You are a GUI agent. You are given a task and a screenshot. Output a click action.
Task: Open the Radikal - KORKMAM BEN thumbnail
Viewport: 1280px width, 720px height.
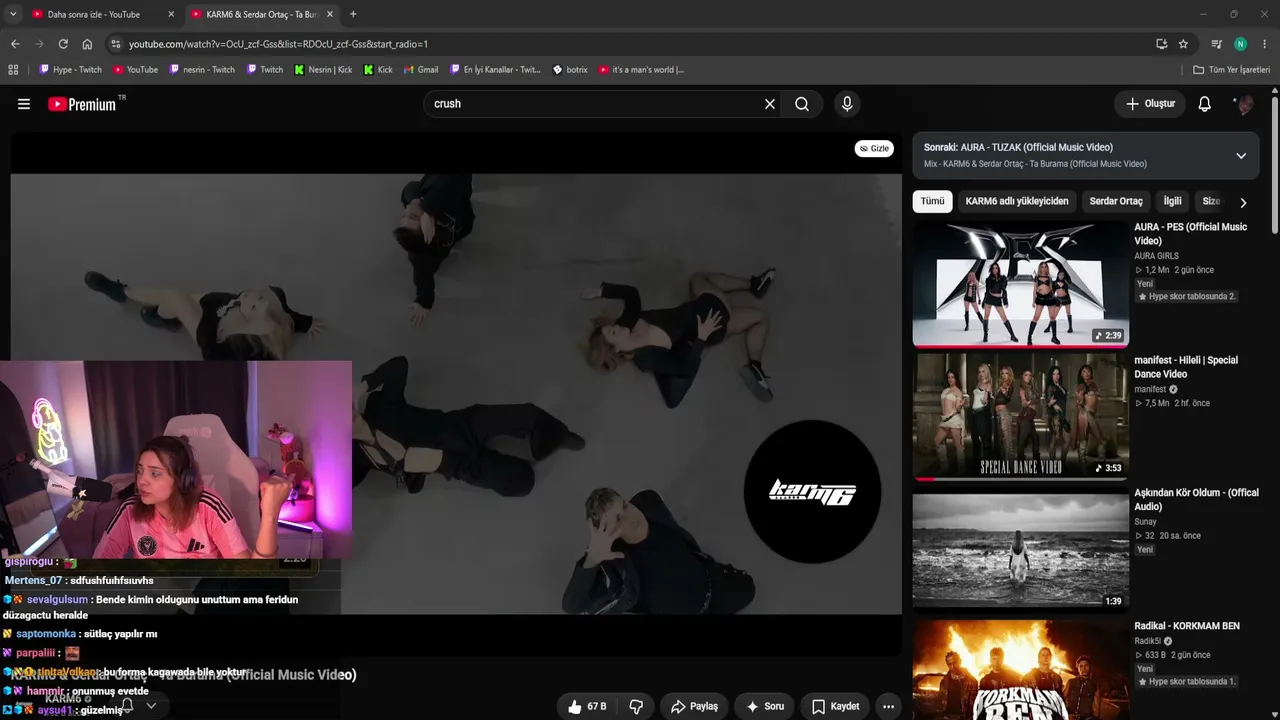(1020, 670)
